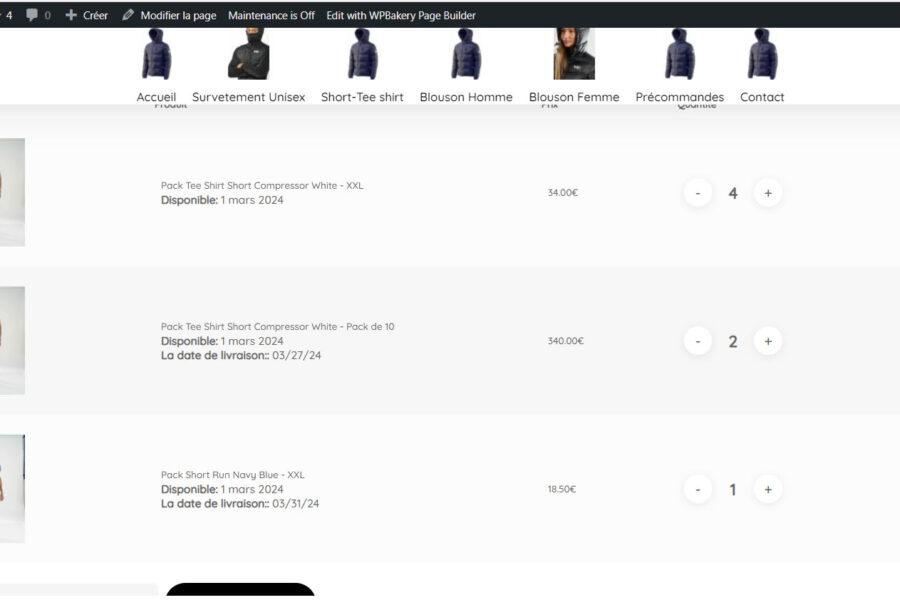
Task: Decrease quantity of Short Run Navy Blue
Action: 698,489
